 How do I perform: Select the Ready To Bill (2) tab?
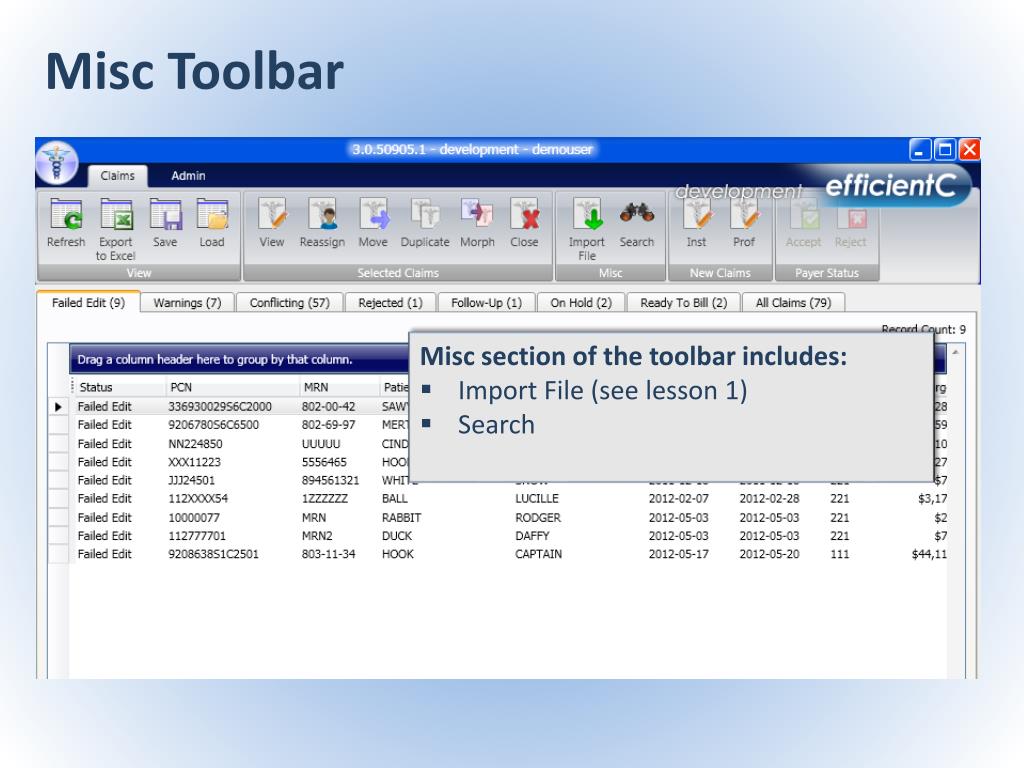[683, 303]
